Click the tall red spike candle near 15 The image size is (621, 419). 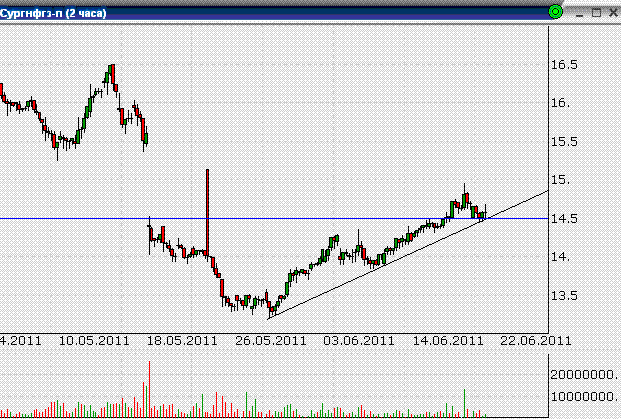207,212
